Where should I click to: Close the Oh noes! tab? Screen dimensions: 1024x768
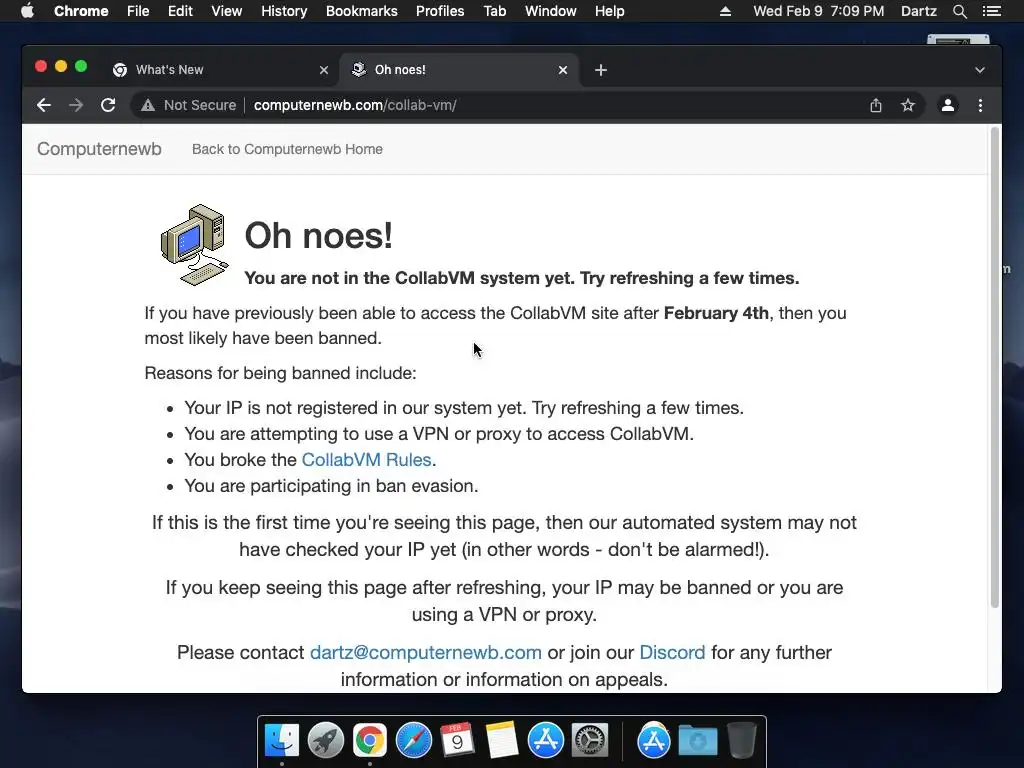click(x=563, y=70)
